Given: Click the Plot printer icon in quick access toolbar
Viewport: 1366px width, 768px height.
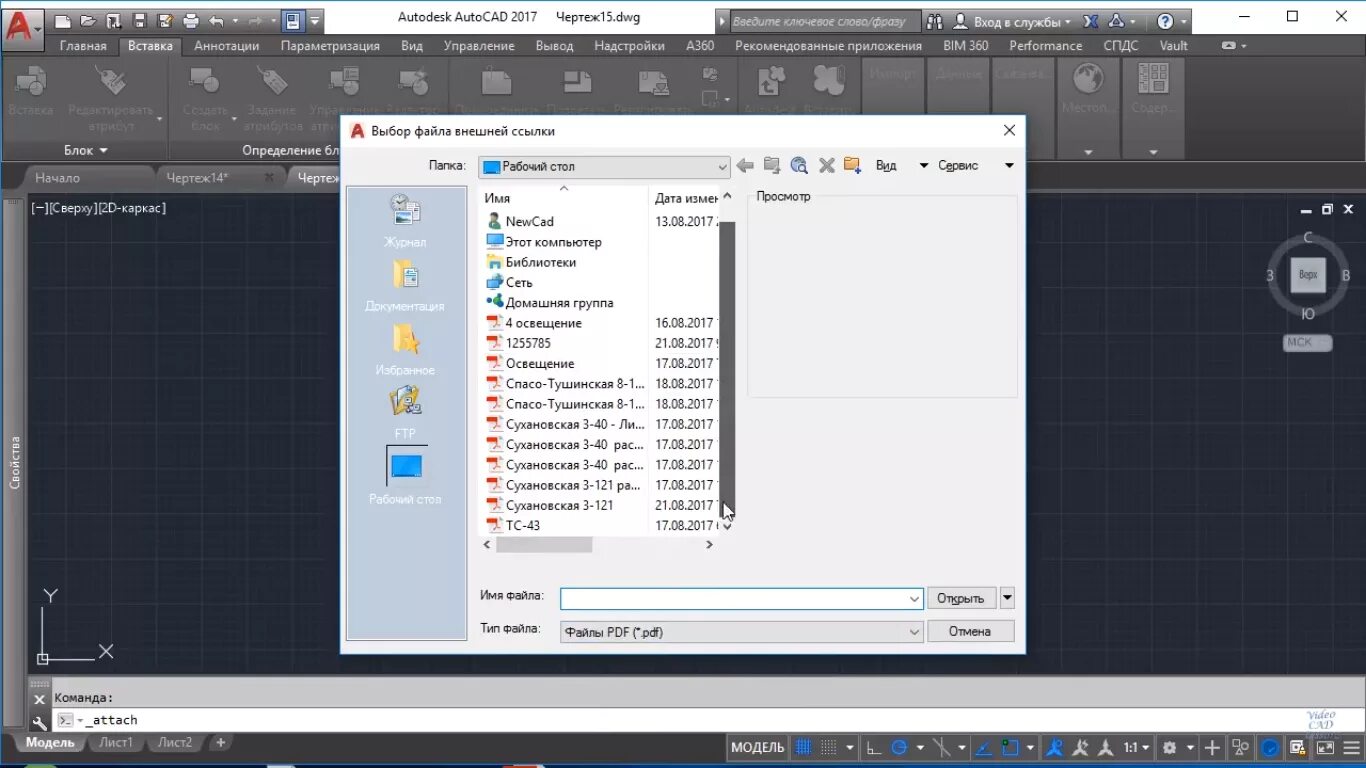Looking at the screenshot, I should coord(191,20).
